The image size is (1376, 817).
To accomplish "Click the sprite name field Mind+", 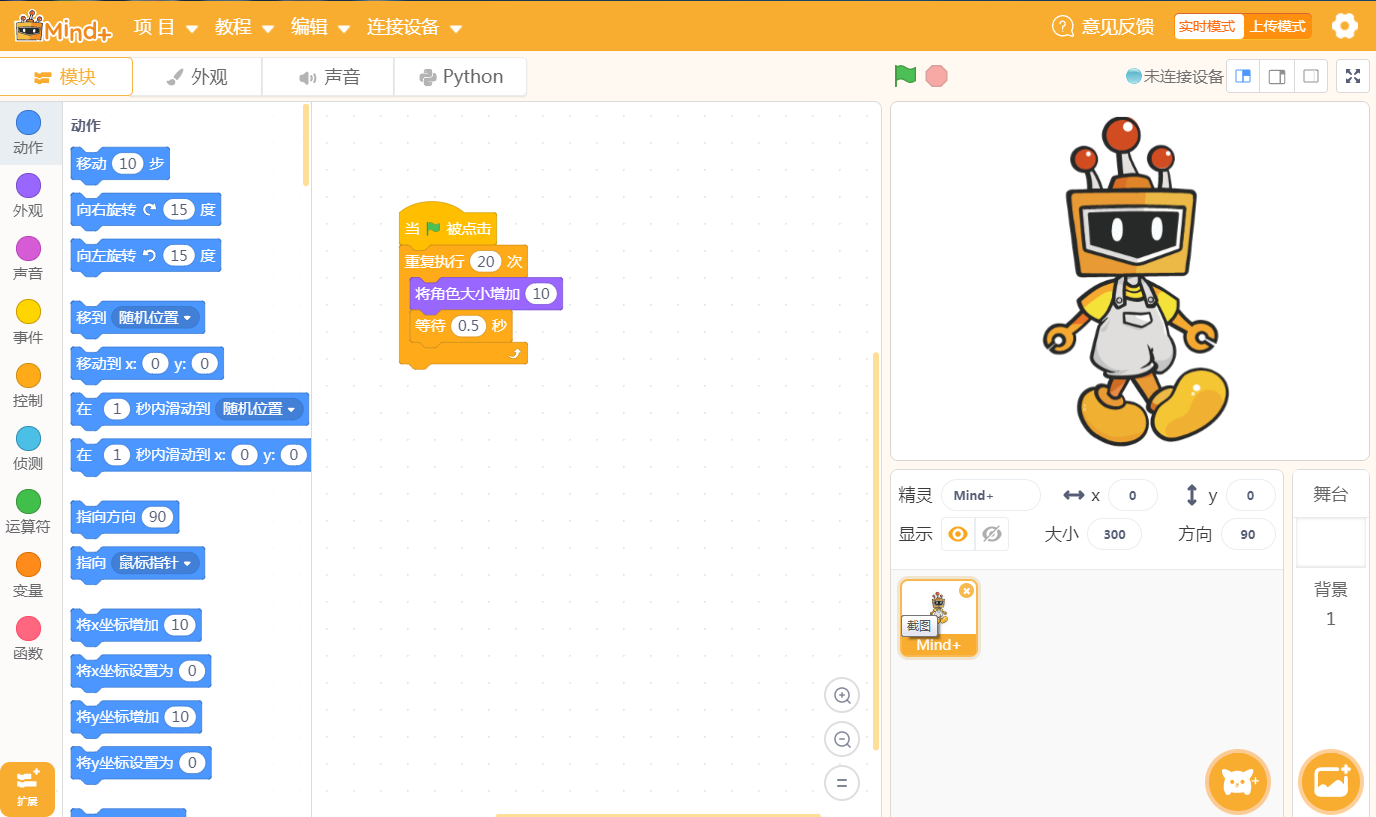I will [x=990, y=495].
